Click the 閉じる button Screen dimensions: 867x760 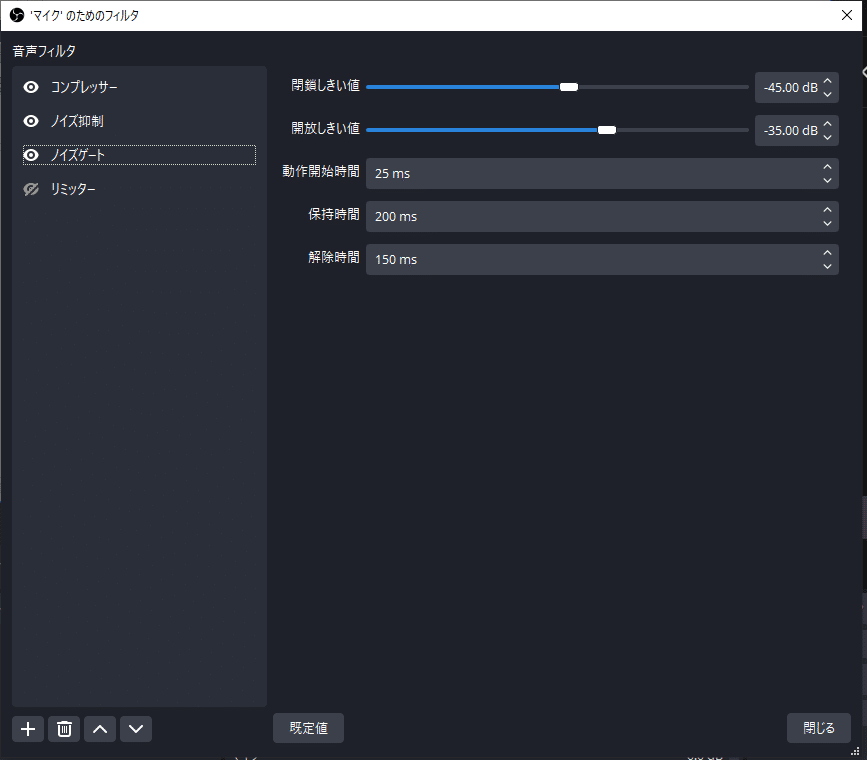pyautogui.click(x=818, y=728)
